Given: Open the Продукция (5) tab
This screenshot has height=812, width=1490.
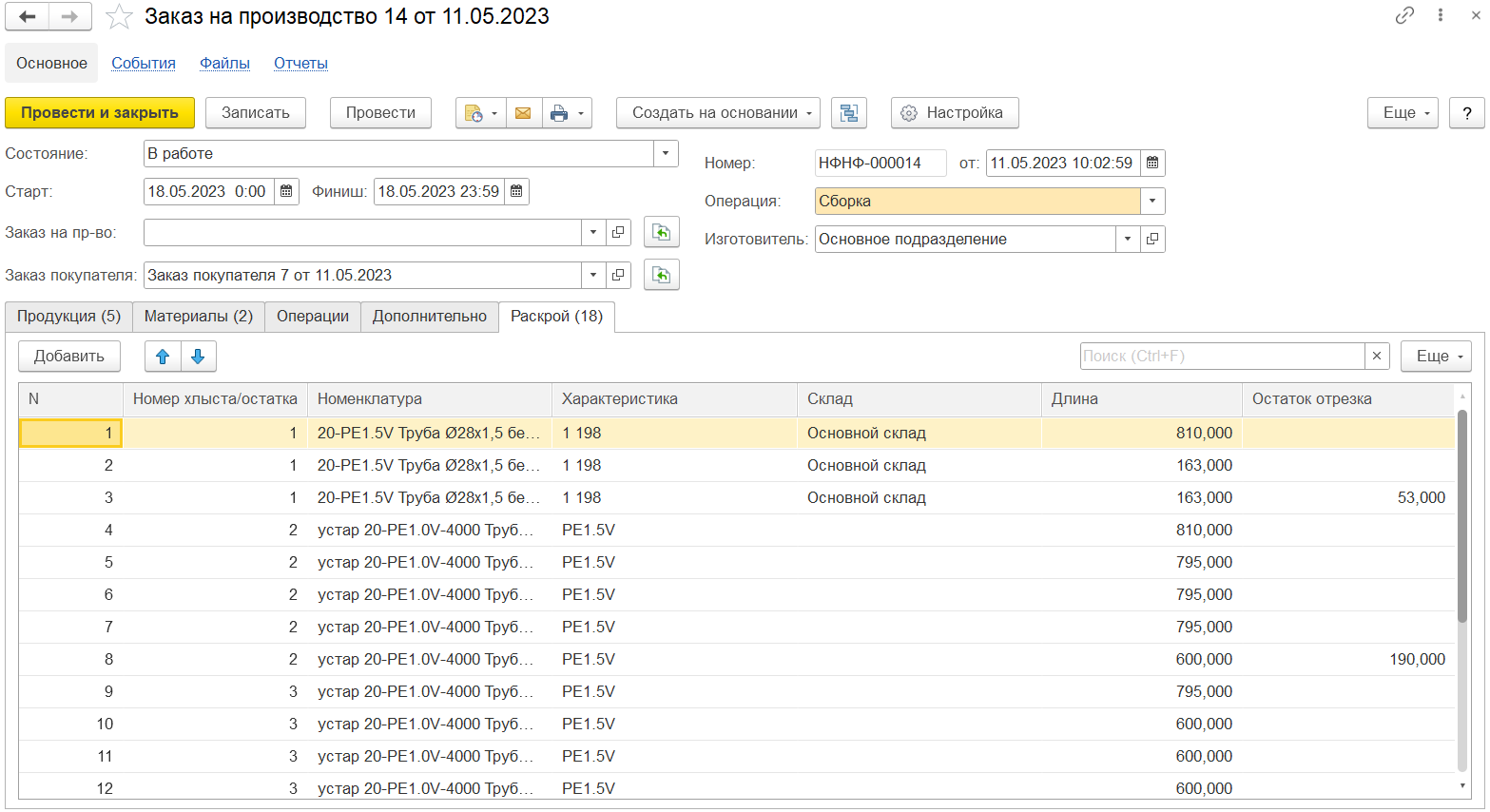Looking at the screenshot, I should point(68,317).
